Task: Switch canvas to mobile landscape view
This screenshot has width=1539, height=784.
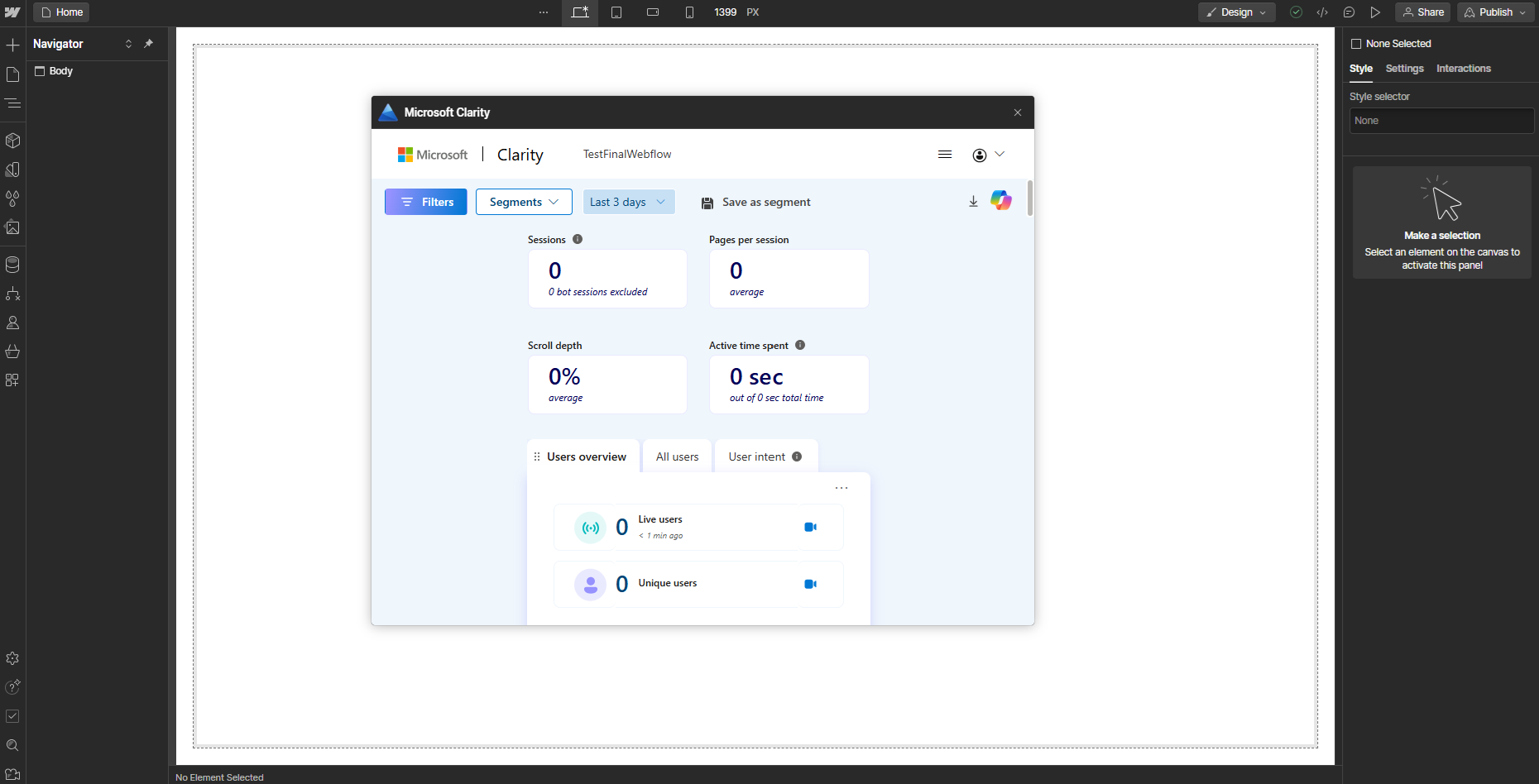Action: click(653, 12)
